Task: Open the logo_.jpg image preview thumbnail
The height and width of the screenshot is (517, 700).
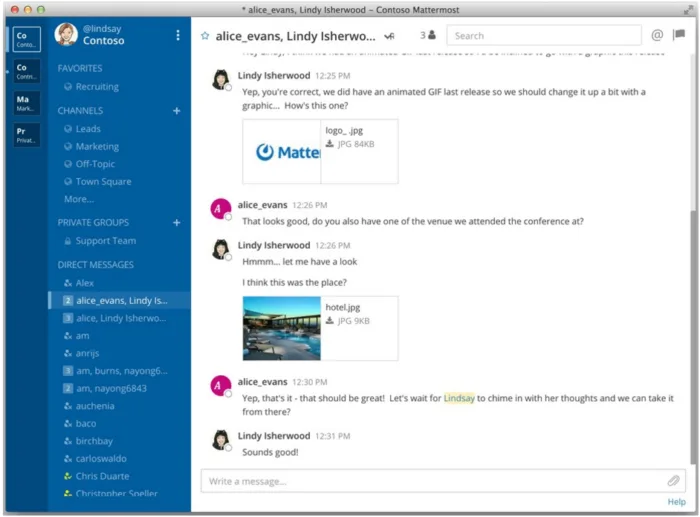Action: tap(282, 151)
